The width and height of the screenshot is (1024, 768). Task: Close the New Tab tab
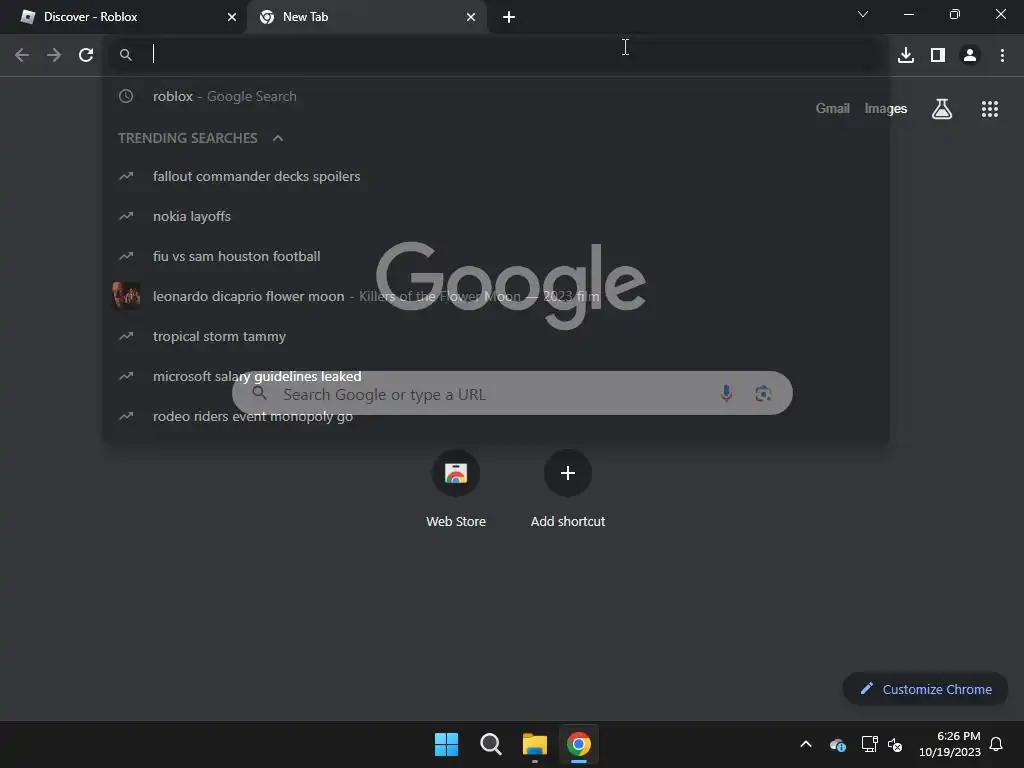[470, 17]
